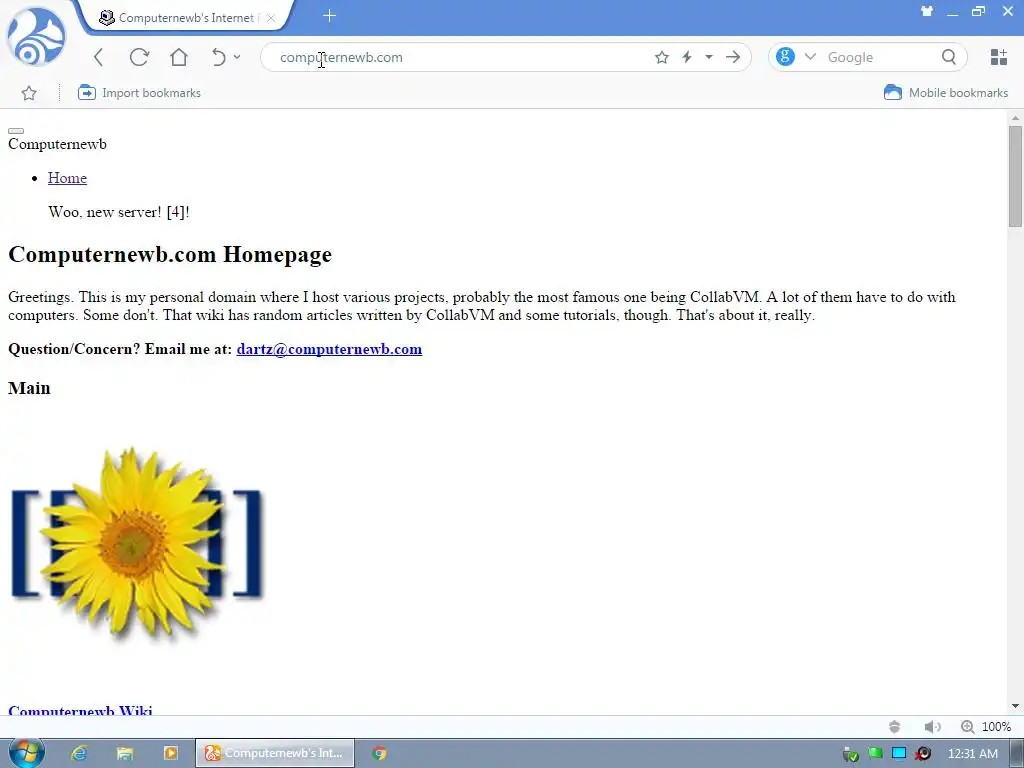1024x768 pixels.
Task: Mute sound via status bar speaker icon
Action: [x=932, y=727]
